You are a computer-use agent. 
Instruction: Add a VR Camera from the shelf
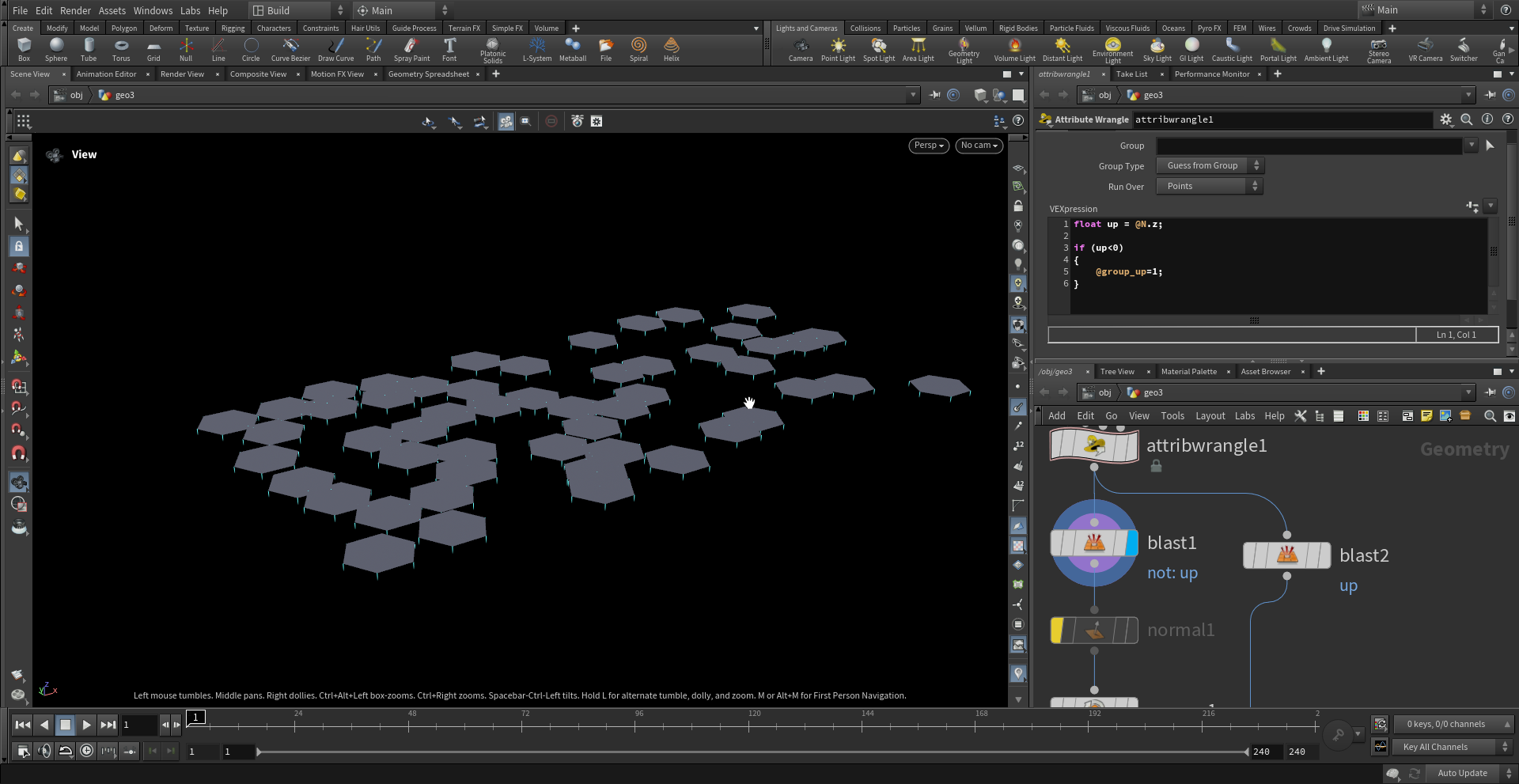coord(1426,49)
